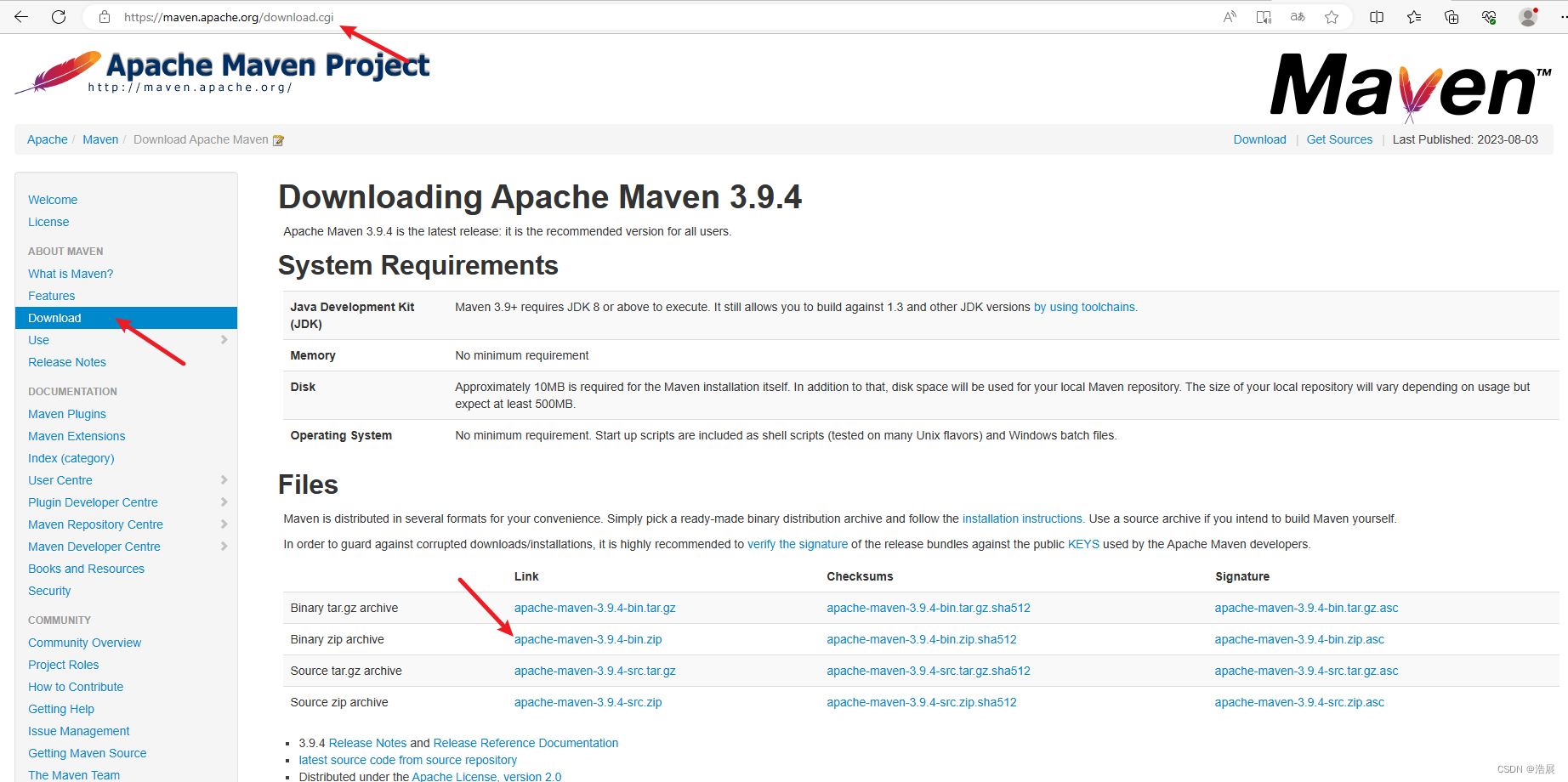
Task: Open How to Contribute page
Action: pos(76,687)
